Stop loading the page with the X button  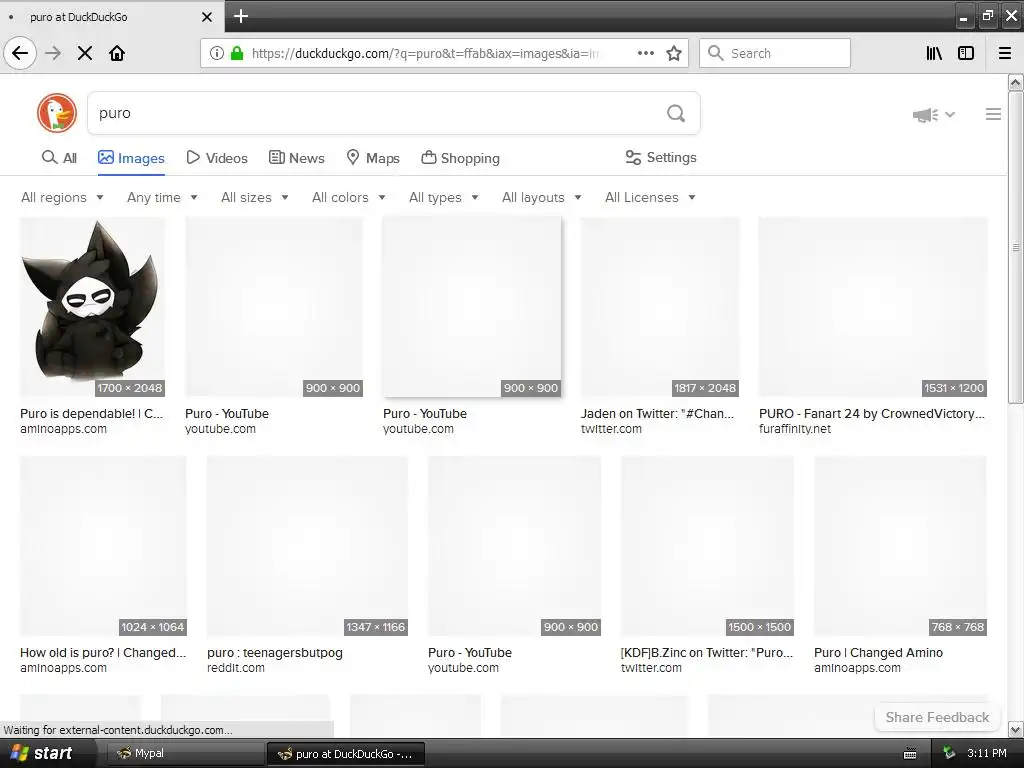[x=85, y=53]
